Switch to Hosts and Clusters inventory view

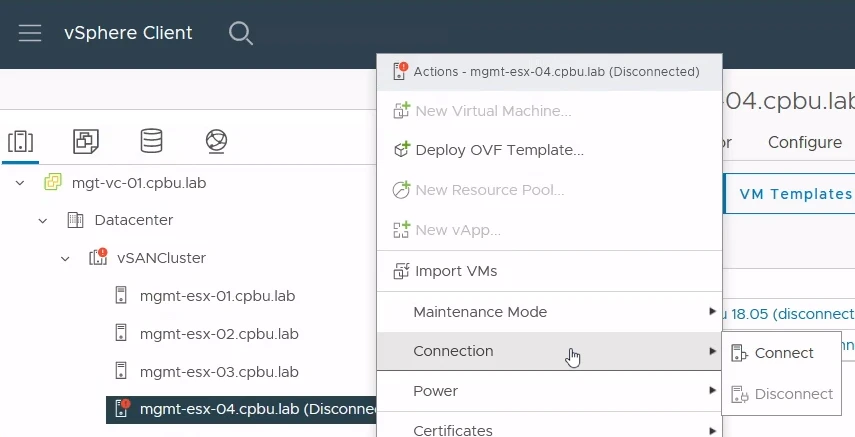21,142
